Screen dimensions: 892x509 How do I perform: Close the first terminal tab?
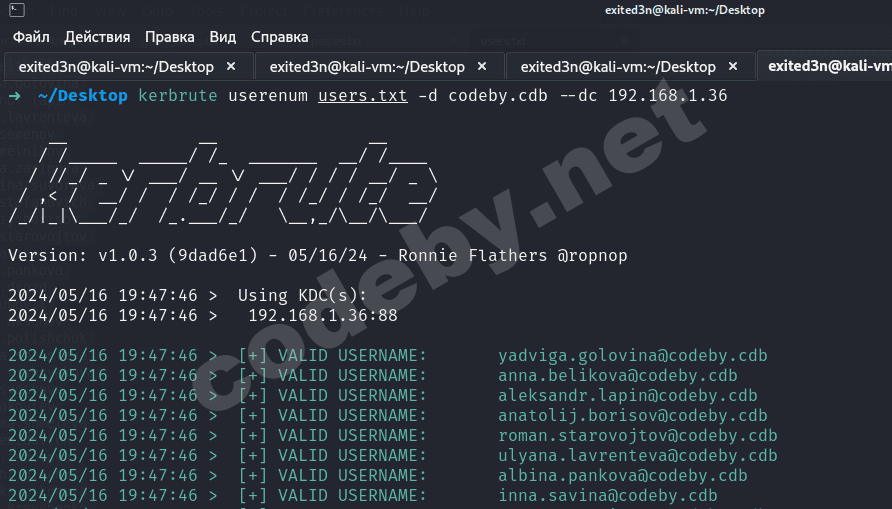(231, 67)
